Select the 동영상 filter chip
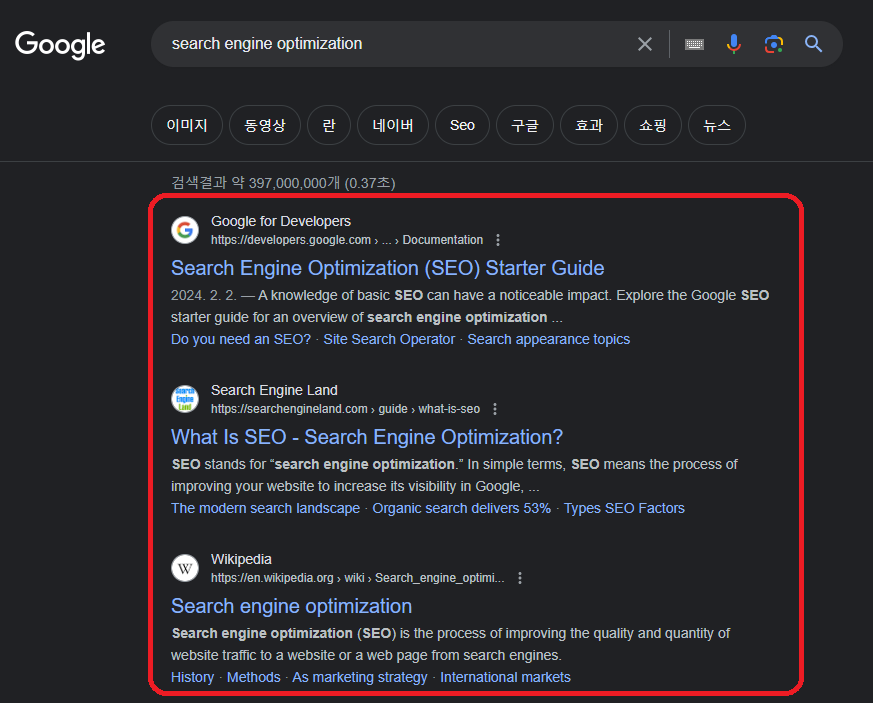 (x=265, y=125)
